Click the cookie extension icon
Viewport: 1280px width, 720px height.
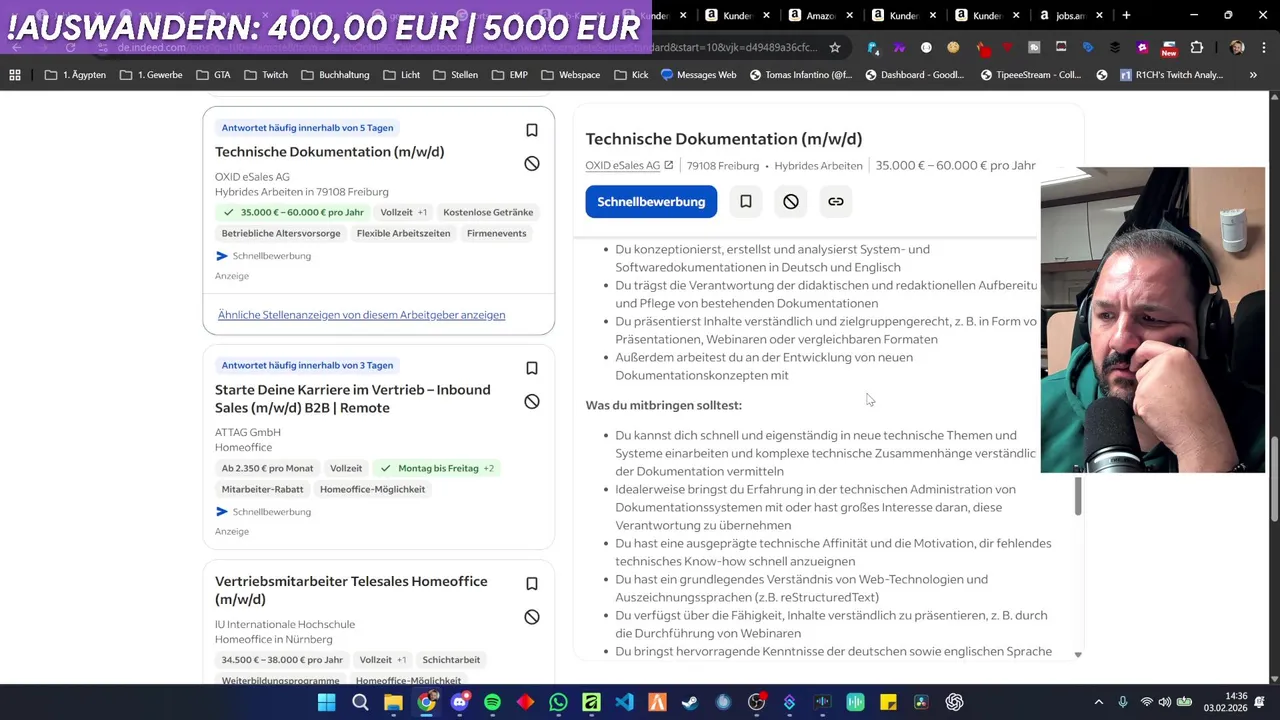(x=953, y=47)
